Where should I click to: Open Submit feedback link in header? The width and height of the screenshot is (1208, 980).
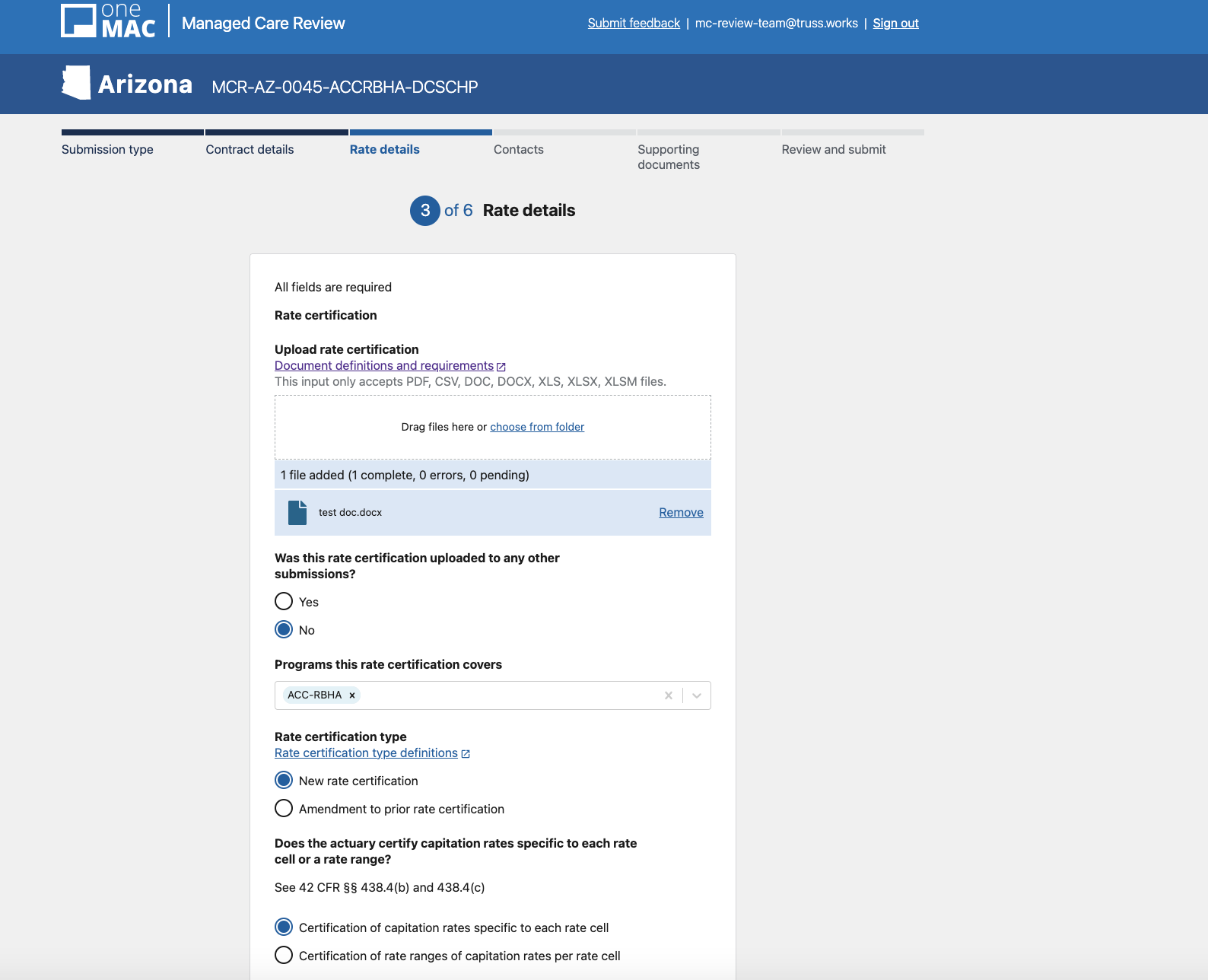[634, 24]
